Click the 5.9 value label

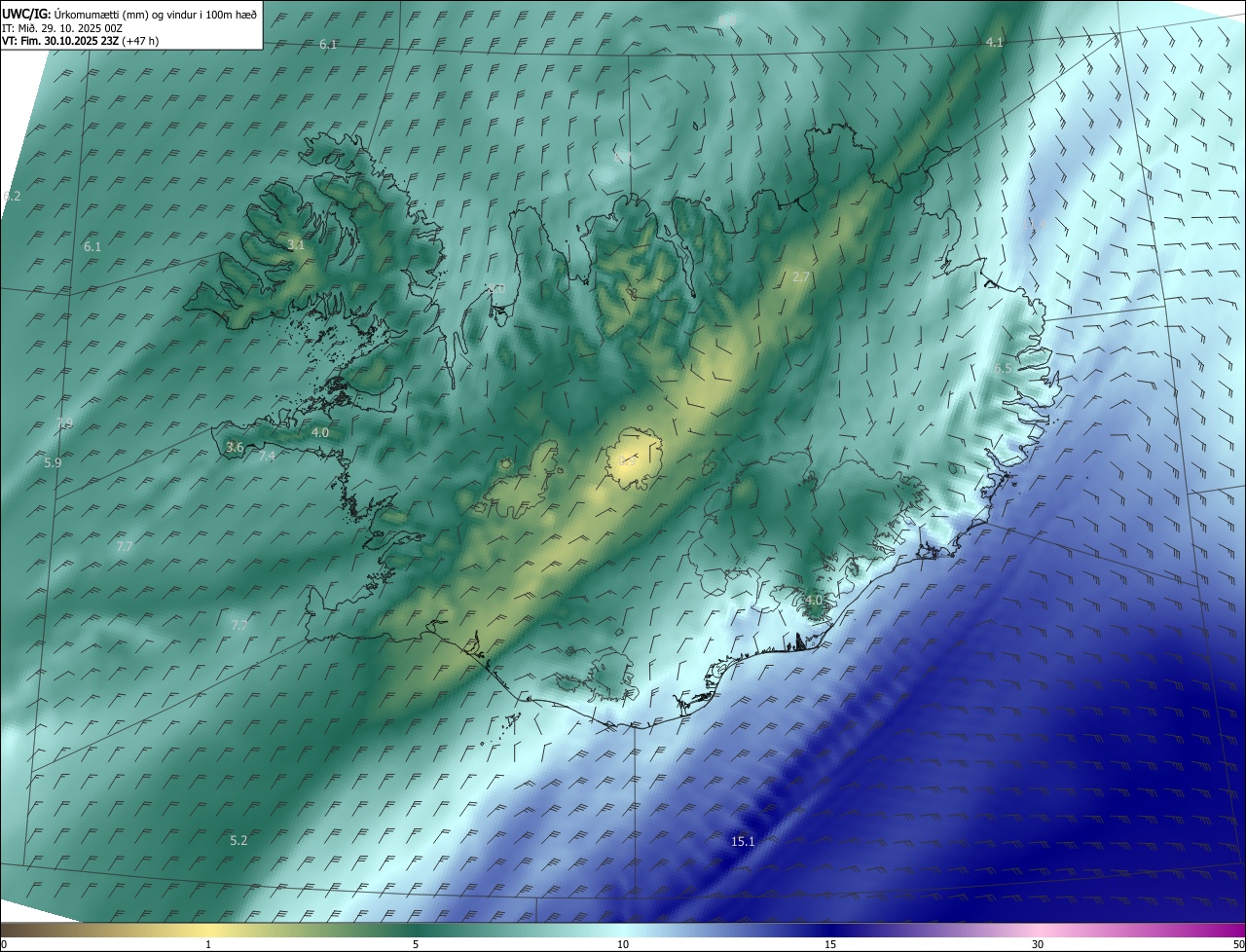[53, 463]
